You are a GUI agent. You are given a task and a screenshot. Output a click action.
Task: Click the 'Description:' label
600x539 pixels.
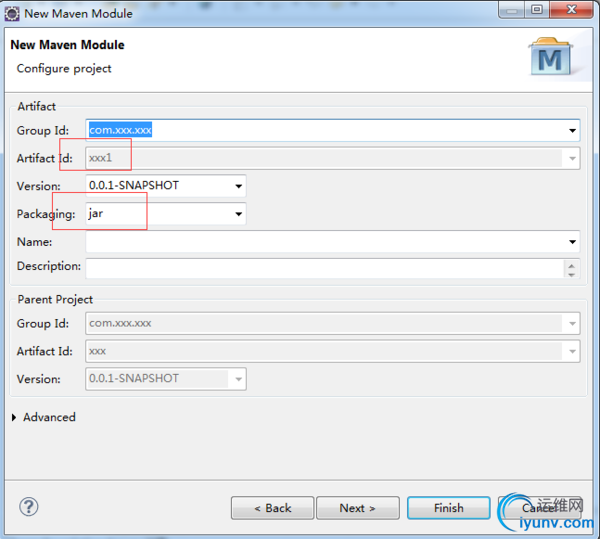click(49, 266)
